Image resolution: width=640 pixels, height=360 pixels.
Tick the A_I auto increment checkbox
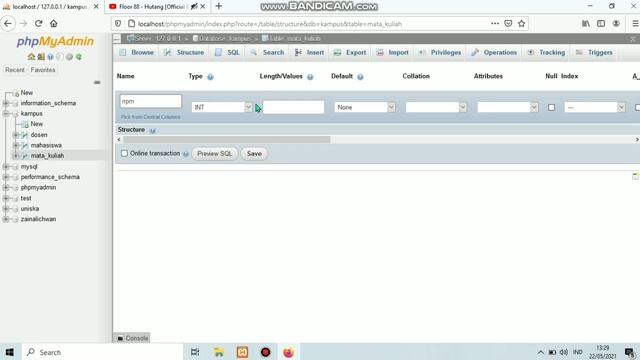[637, 107]
